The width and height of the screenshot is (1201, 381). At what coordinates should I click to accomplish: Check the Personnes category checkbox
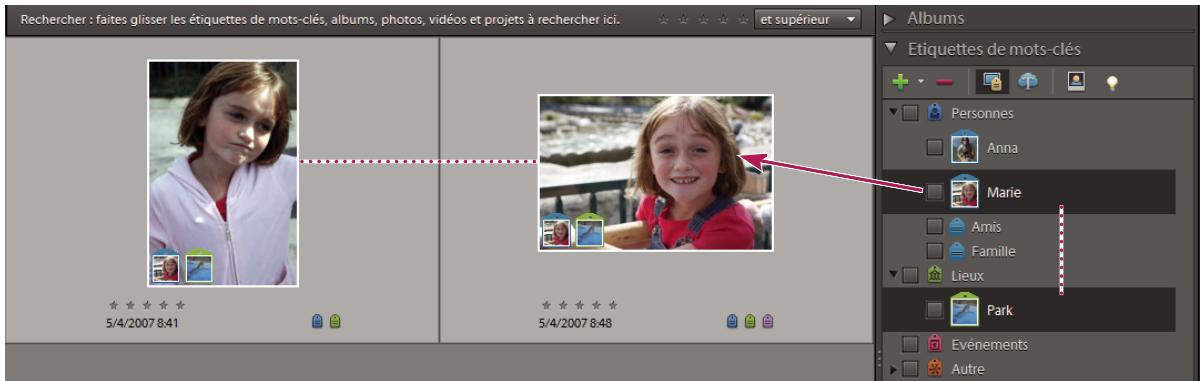click(909, 114)
